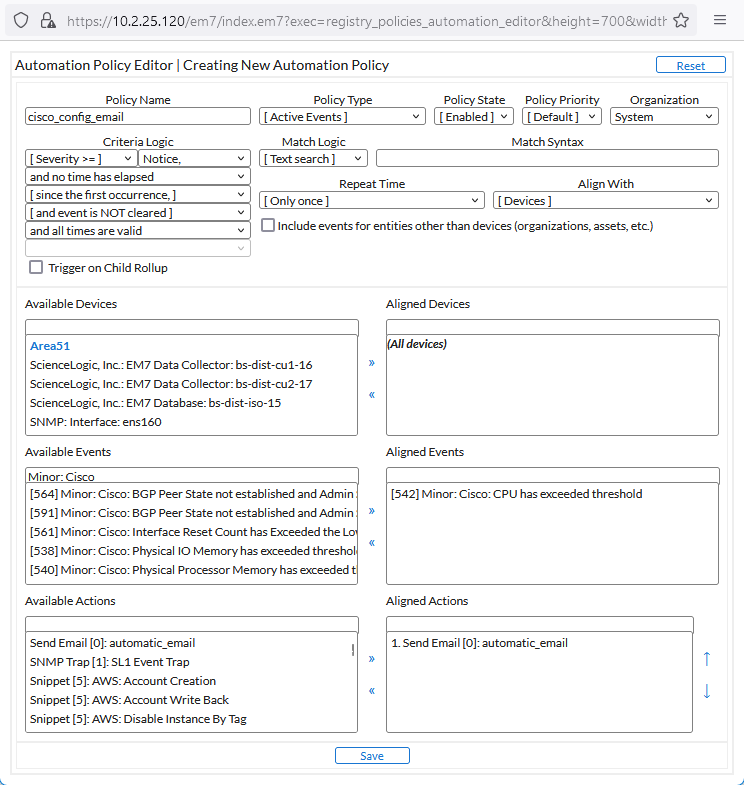Click the remove arrow for Aligned Events

click(372, 542)
